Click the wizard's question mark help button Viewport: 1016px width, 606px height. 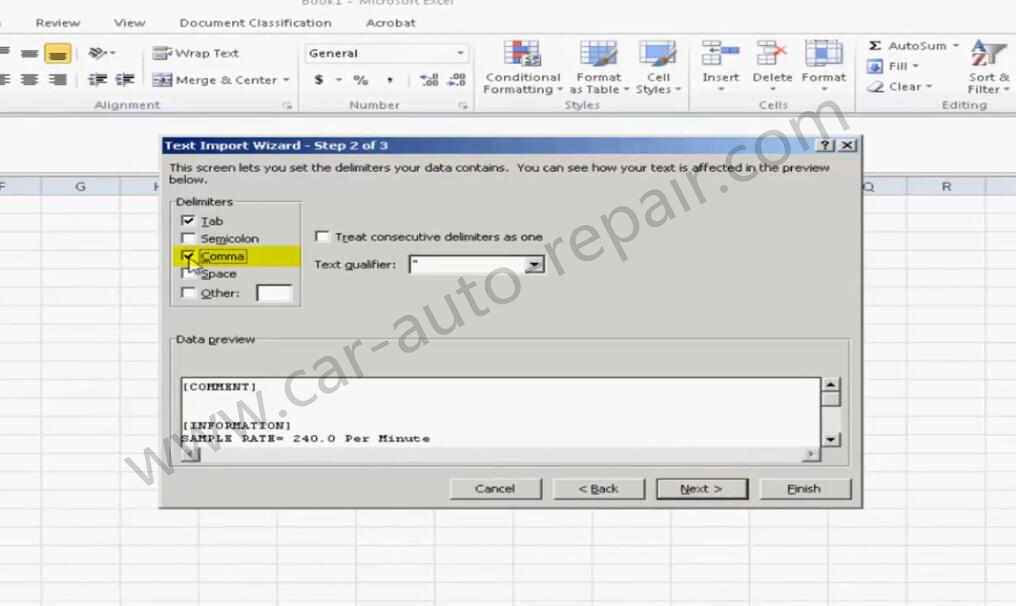point(824,145)
